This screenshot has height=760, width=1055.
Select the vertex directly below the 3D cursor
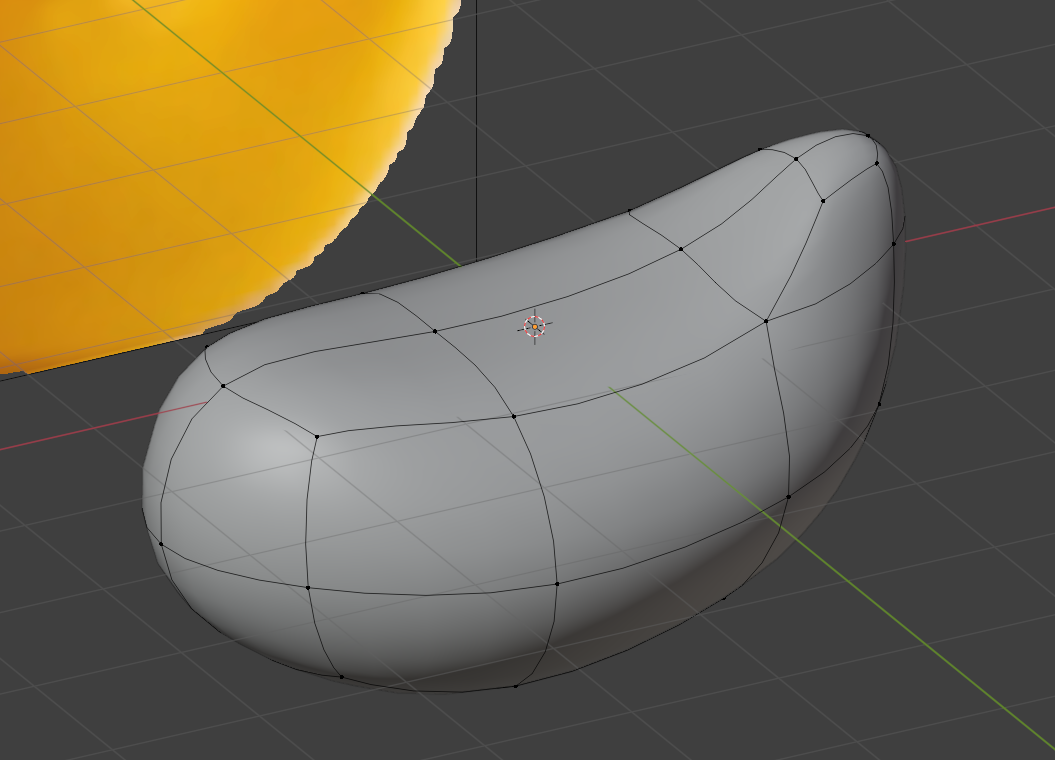coord(514,416)
